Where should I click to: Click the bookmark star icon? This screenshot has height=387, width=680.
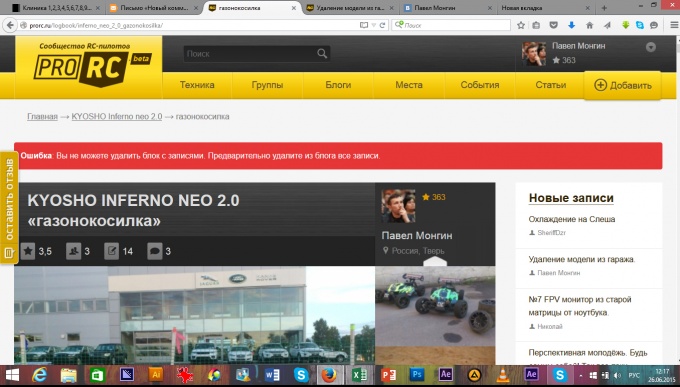[521, 25]
